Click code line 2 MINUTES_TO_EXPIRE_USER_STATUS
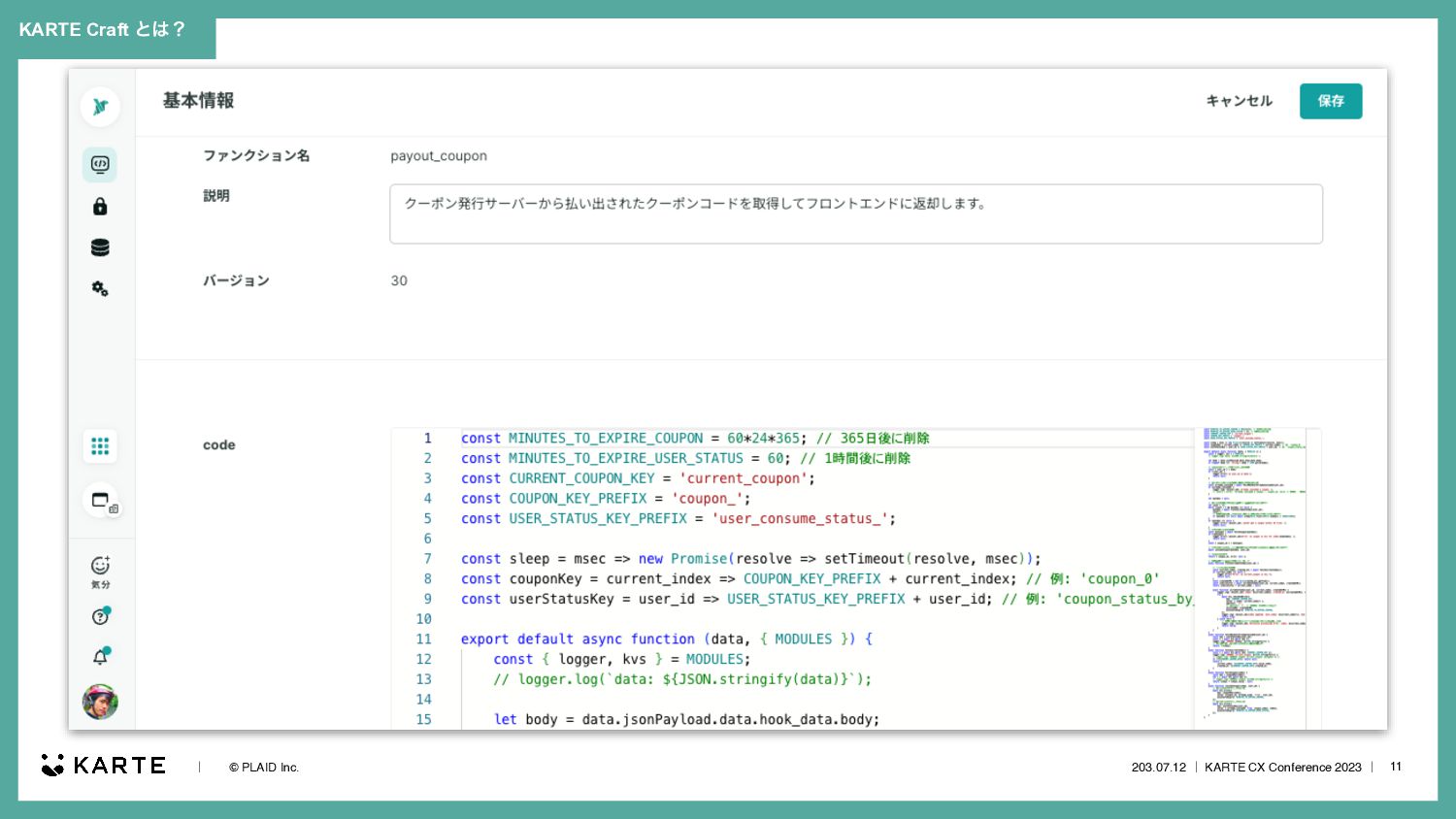This screenshot has width=1456, height=819. click(685, 458)
